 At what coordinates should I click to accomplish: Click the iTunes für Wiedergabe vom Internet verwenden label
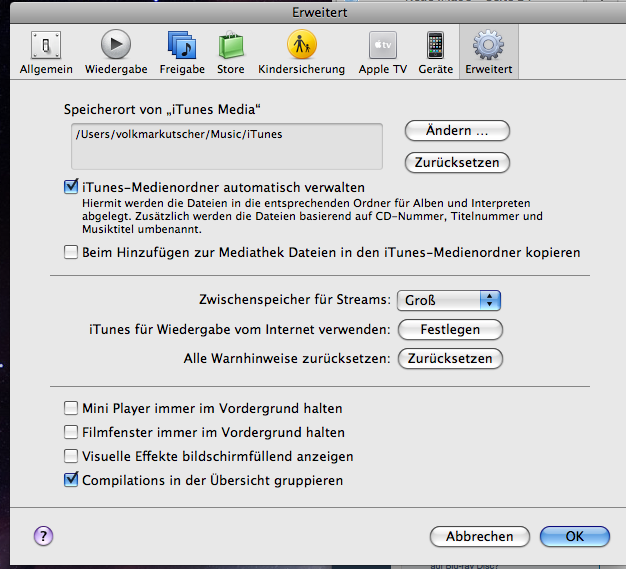point(240,329)
